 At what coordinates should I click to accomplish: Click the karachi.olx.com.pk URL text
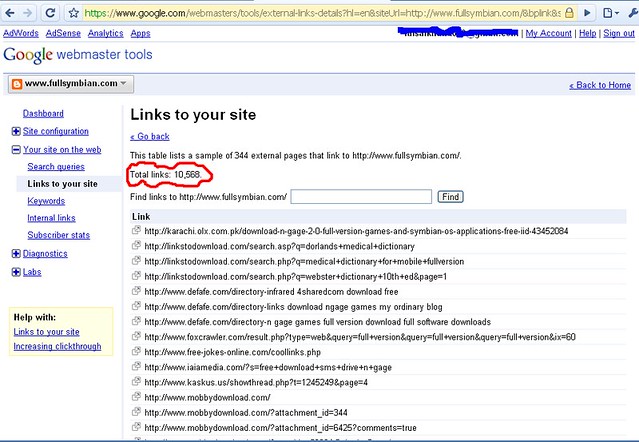click(356, 231)
